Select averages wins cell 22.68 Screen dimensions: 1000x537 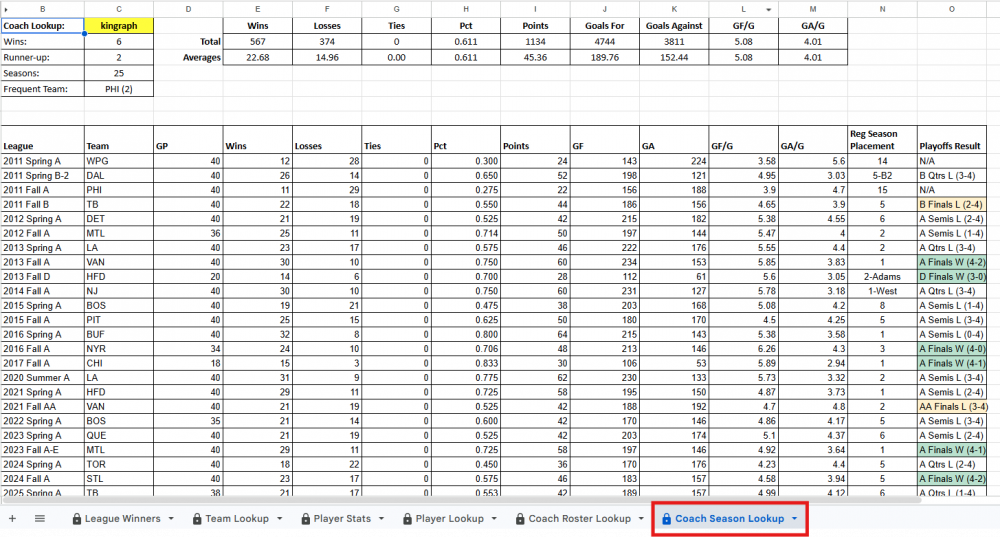click(x=258, y=57)
